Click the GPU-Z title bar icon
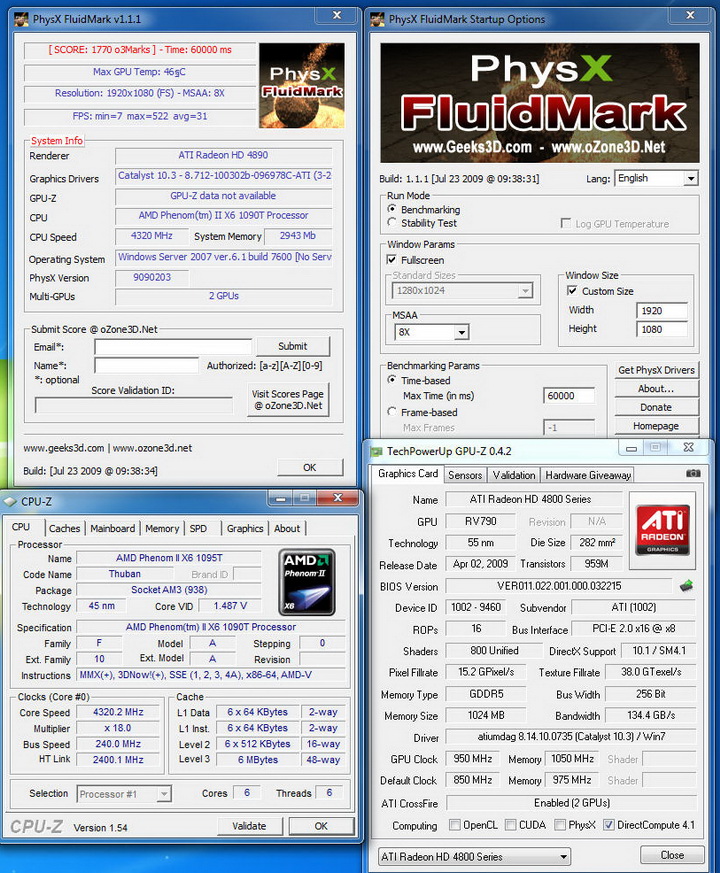 (377, 451)
